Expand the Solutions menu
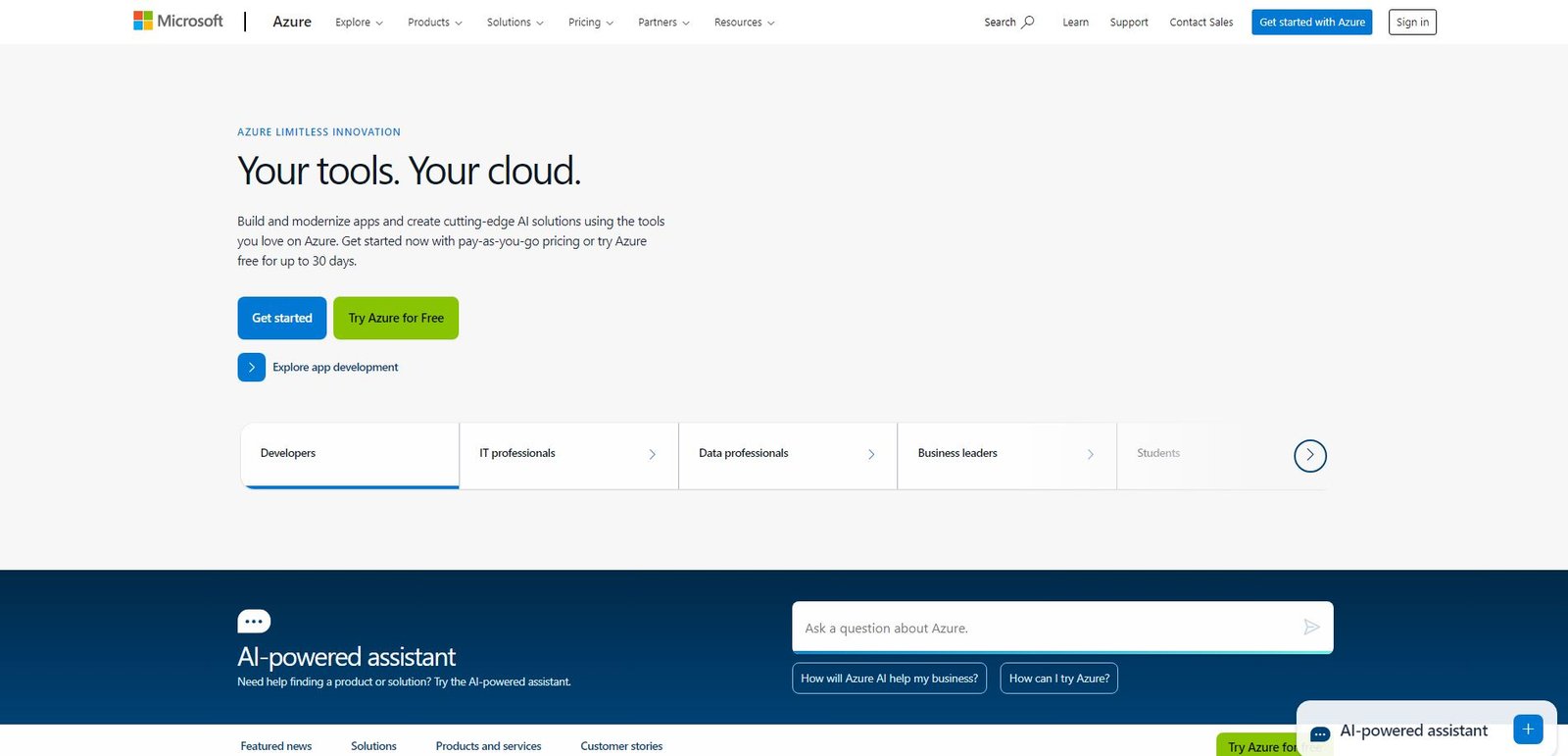1568x756 pixels. (515, 22)
